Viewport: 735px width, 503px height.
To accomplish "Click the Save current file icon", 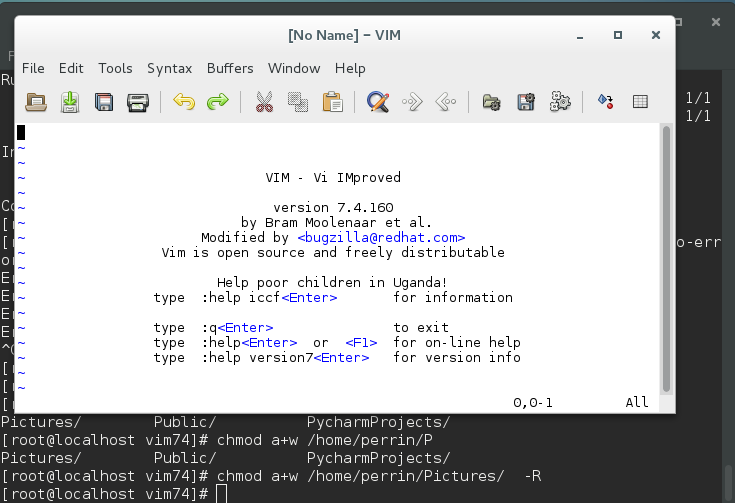I will coord(70,102).
